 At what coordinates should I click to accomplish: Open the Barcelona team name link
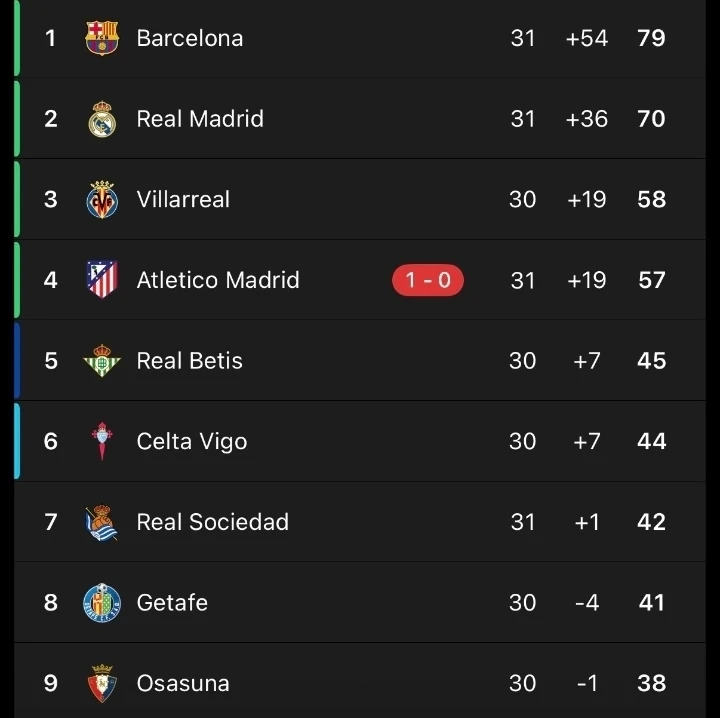pos(190,38)
